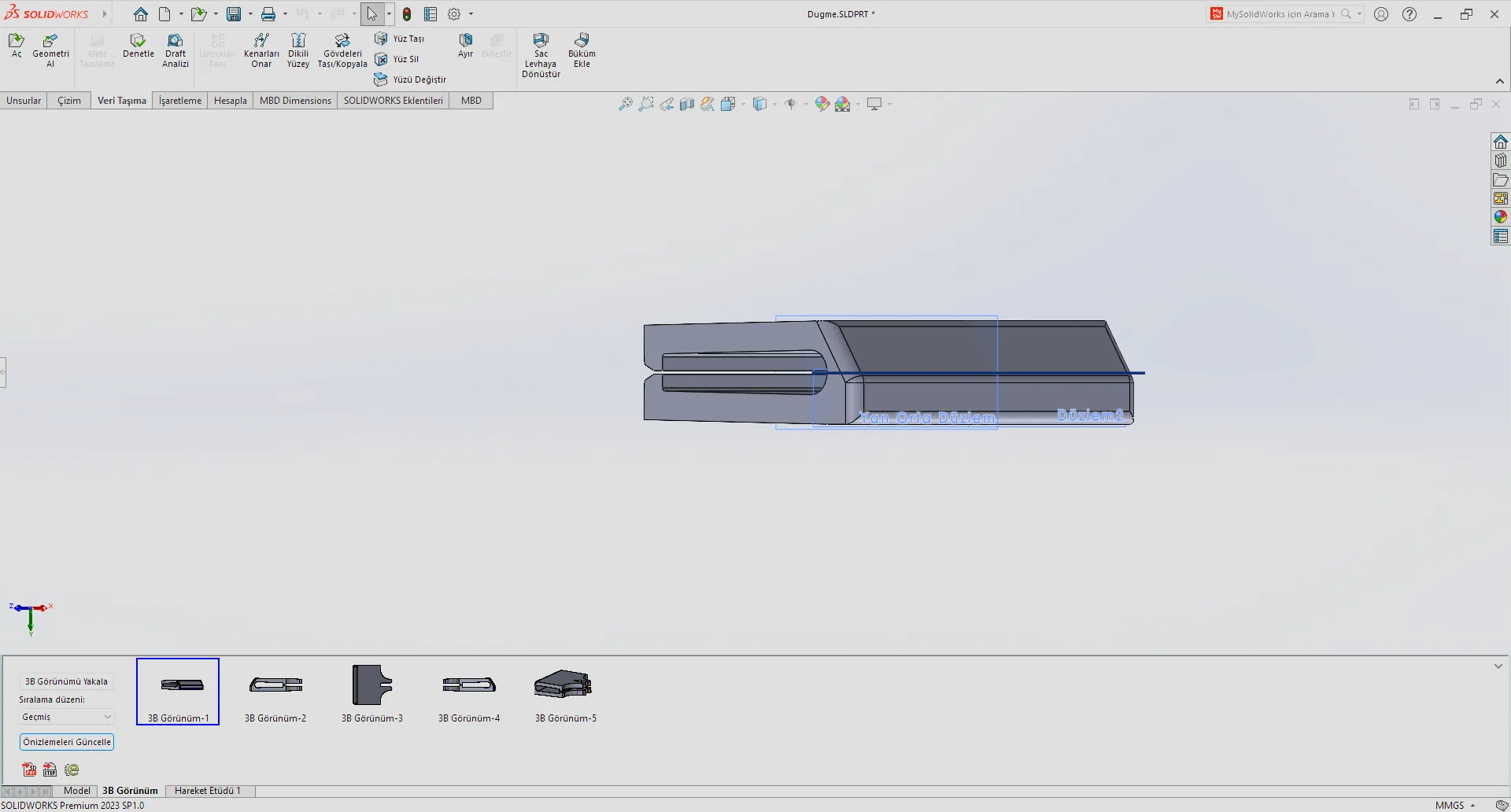
Task: Expand View Settings monitor dropdown arrow
Action: coord(889,104)
